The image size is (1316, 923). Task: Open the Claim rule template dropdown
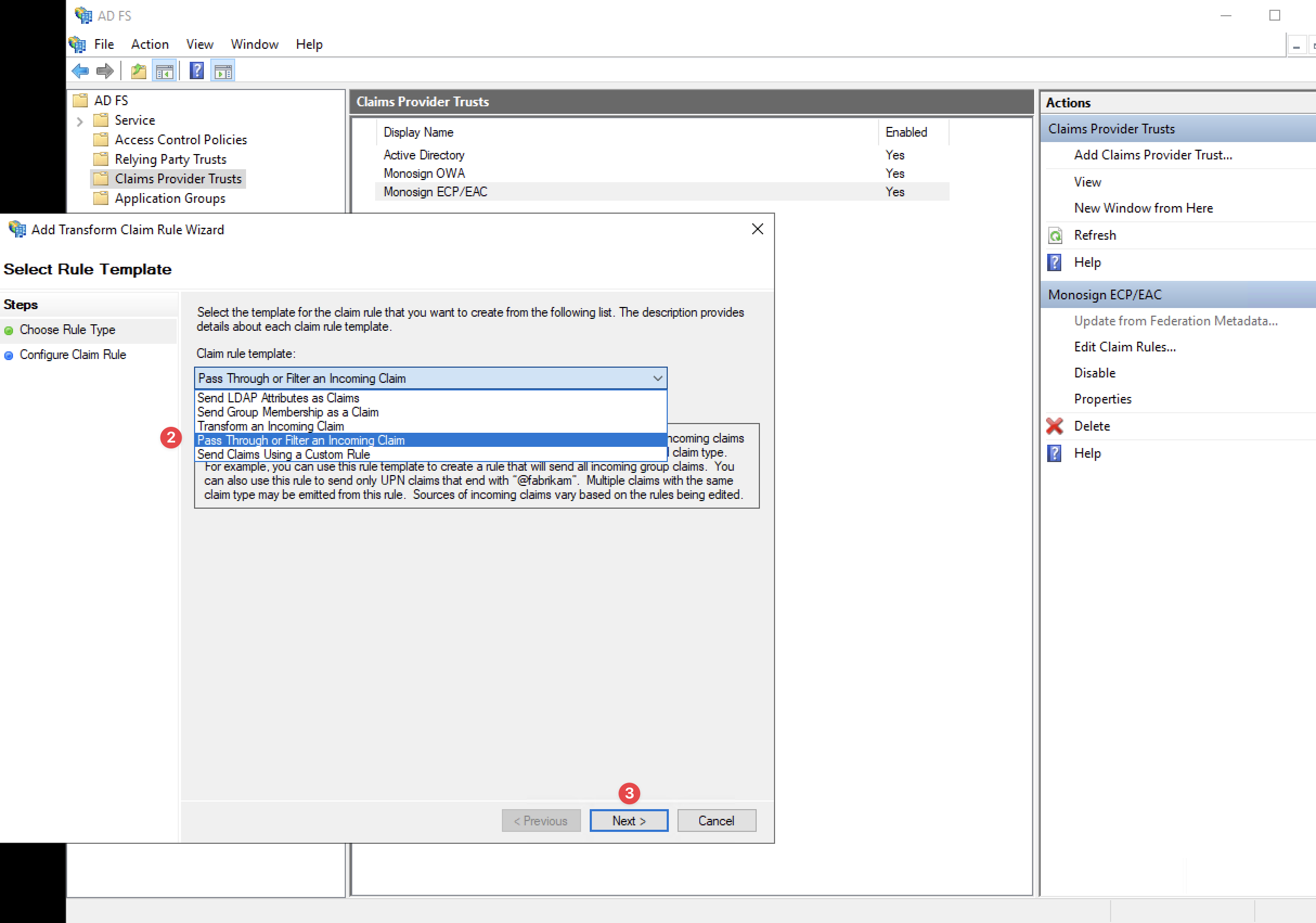(x=657, y=379)
